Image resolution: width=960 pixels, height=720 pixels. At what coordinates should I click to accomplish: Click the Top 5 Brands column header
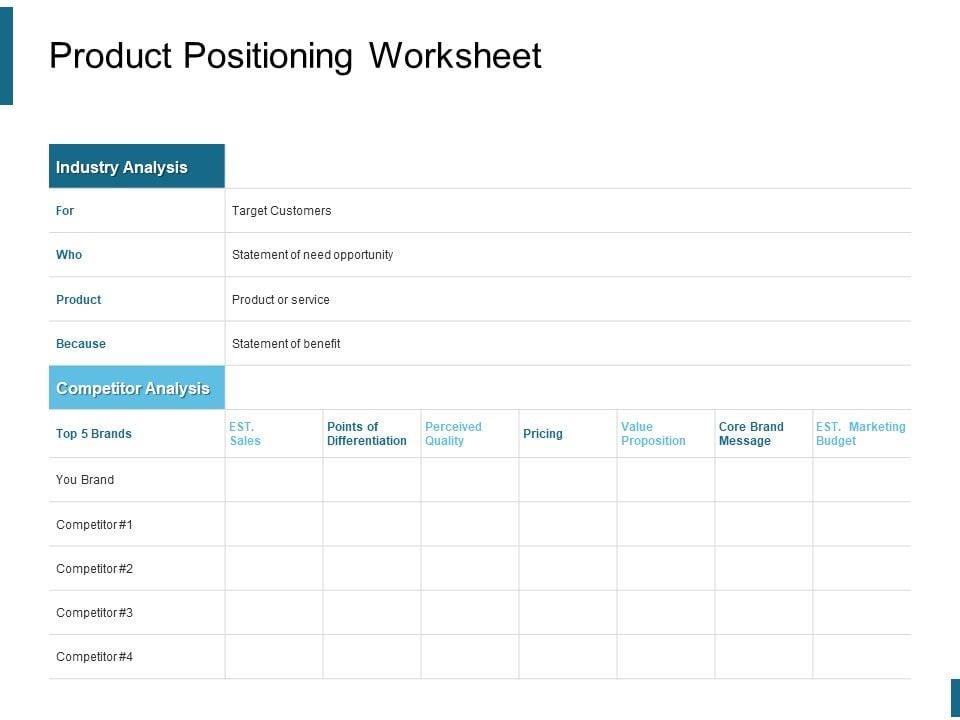[x=94, y=434]
